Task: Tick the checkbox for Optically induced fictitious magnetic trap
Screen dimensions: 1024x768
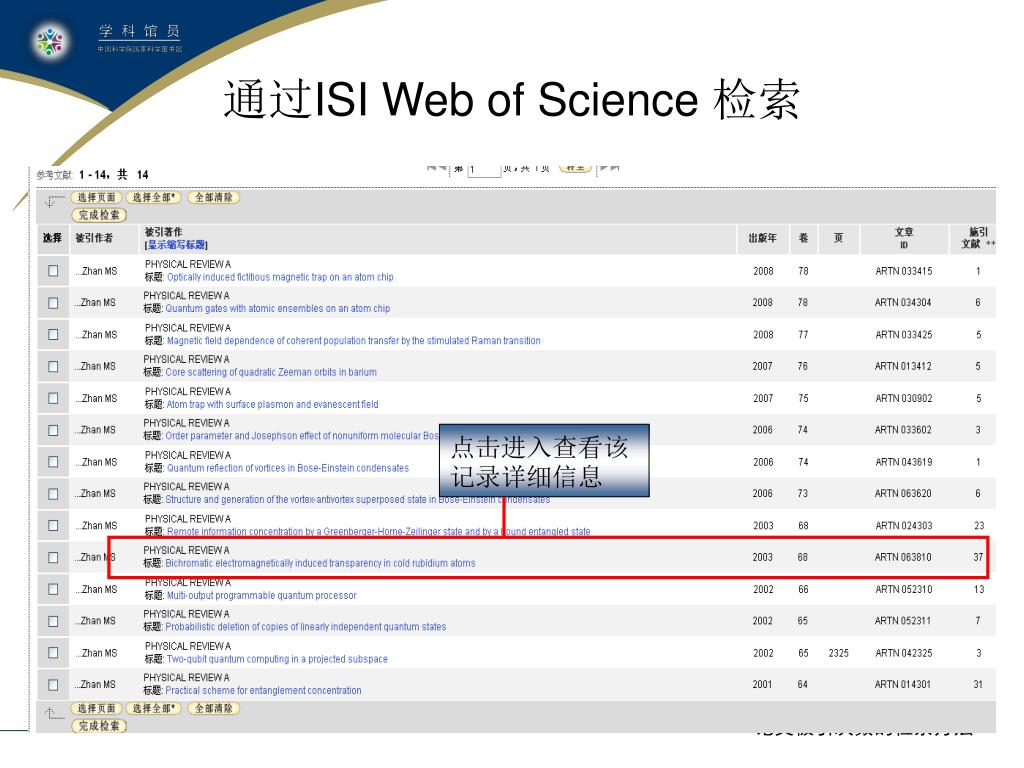Action: [54, 271]
